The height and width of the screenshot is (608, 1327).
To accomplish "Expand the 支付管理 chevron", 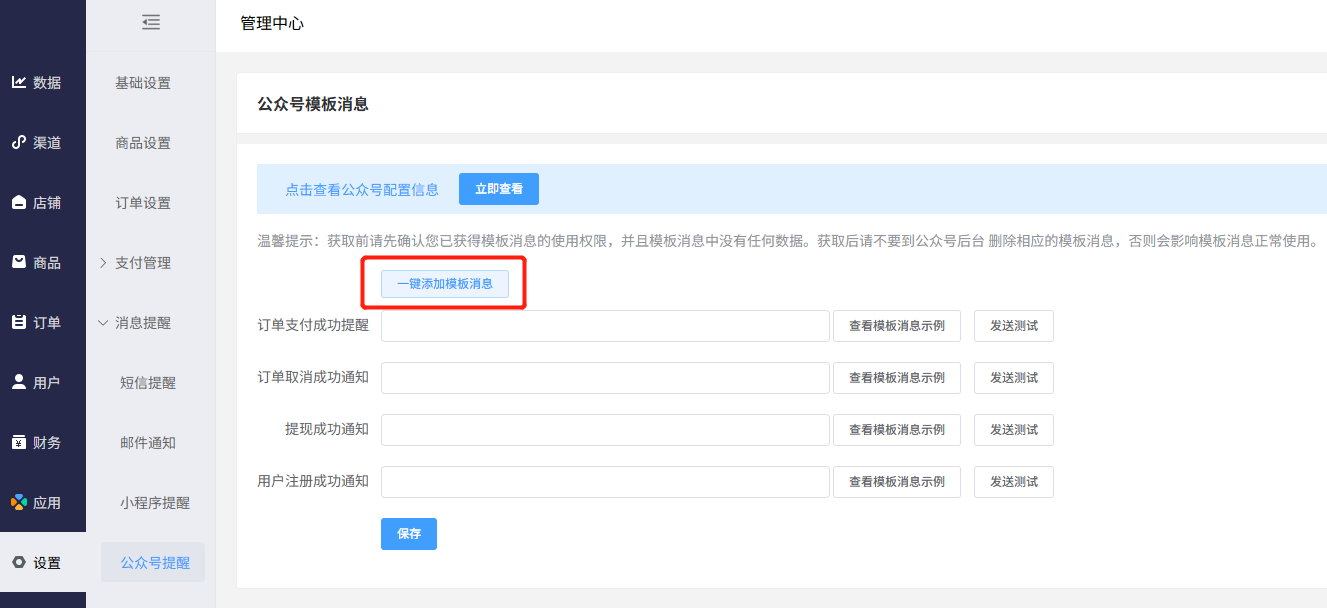I will [103, 263].
